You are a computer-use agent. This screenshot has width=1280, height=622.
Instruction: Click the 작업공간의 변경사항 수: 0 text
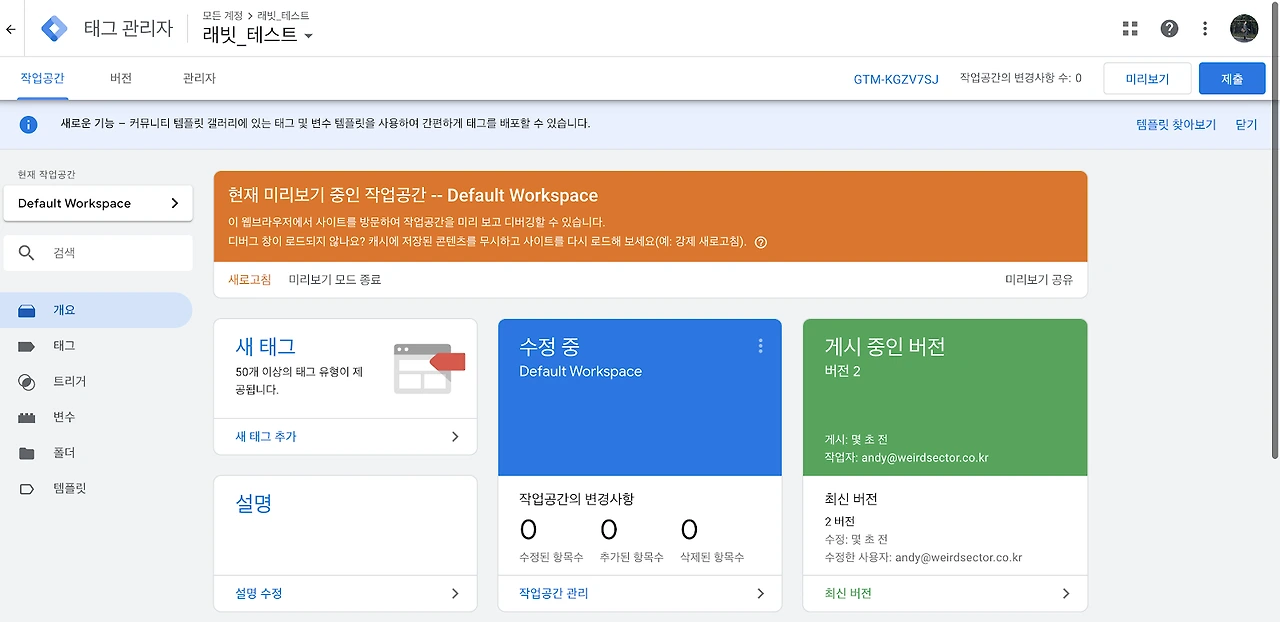tap(1021, 78)
